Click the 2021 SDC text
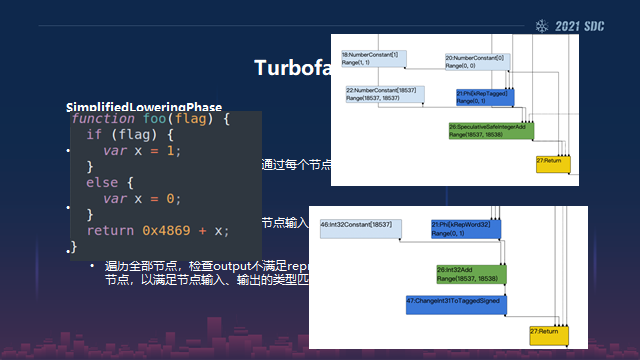The width and height of the screenshot is (640, 360). 579,27
